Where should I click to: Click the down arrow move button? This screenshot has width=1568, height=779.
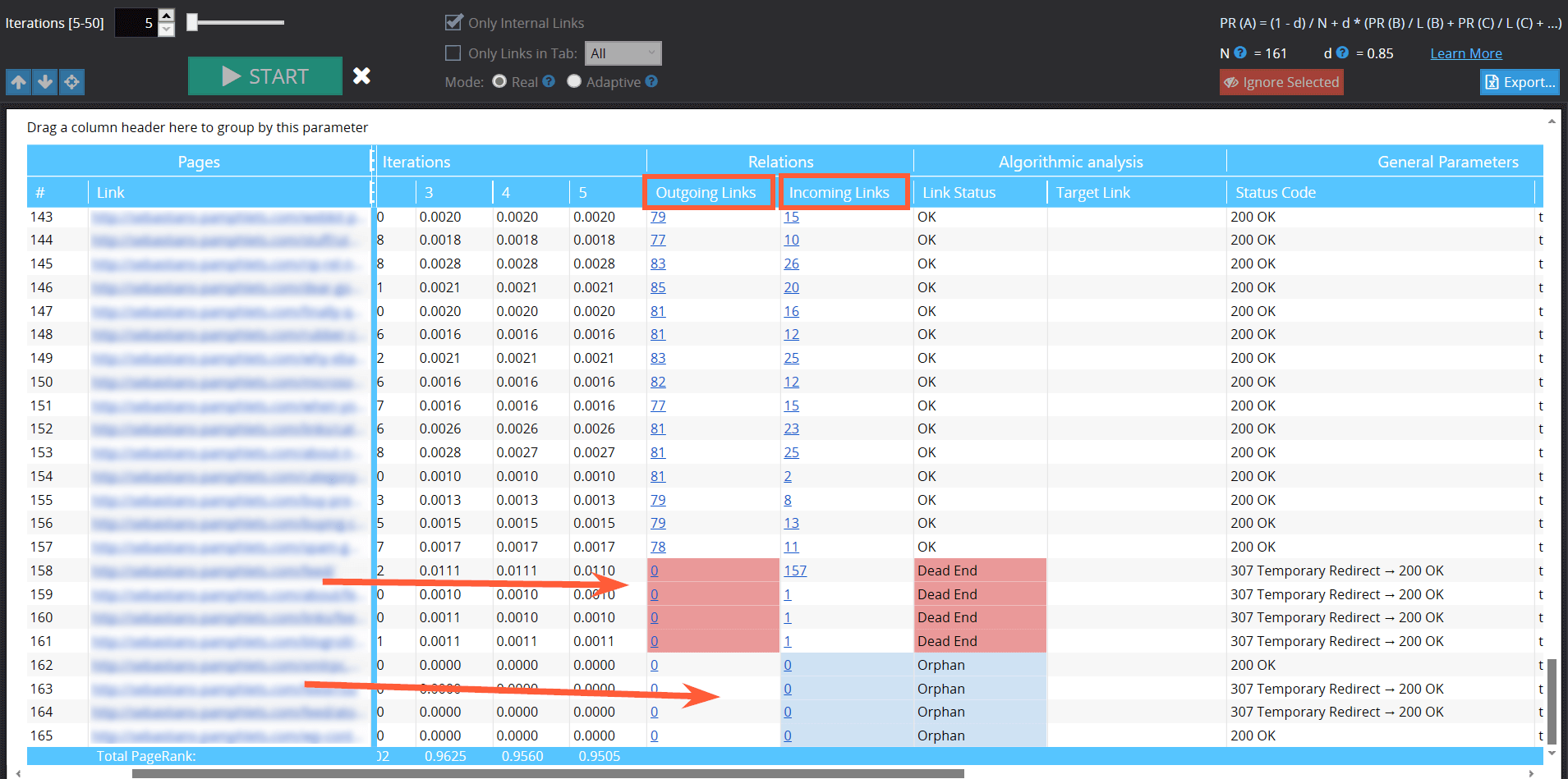pyautogui.click(x=45, y=81)
